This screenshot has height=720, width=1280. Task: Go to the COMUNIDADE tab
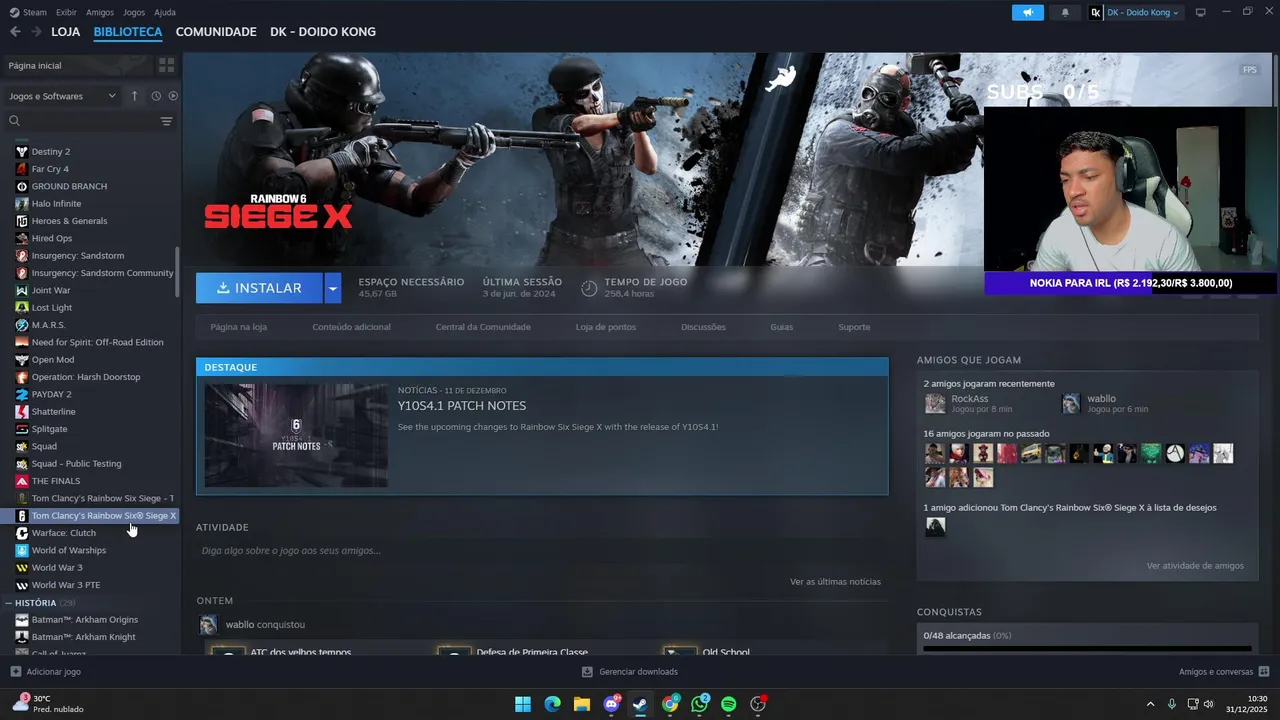point(216,32)
